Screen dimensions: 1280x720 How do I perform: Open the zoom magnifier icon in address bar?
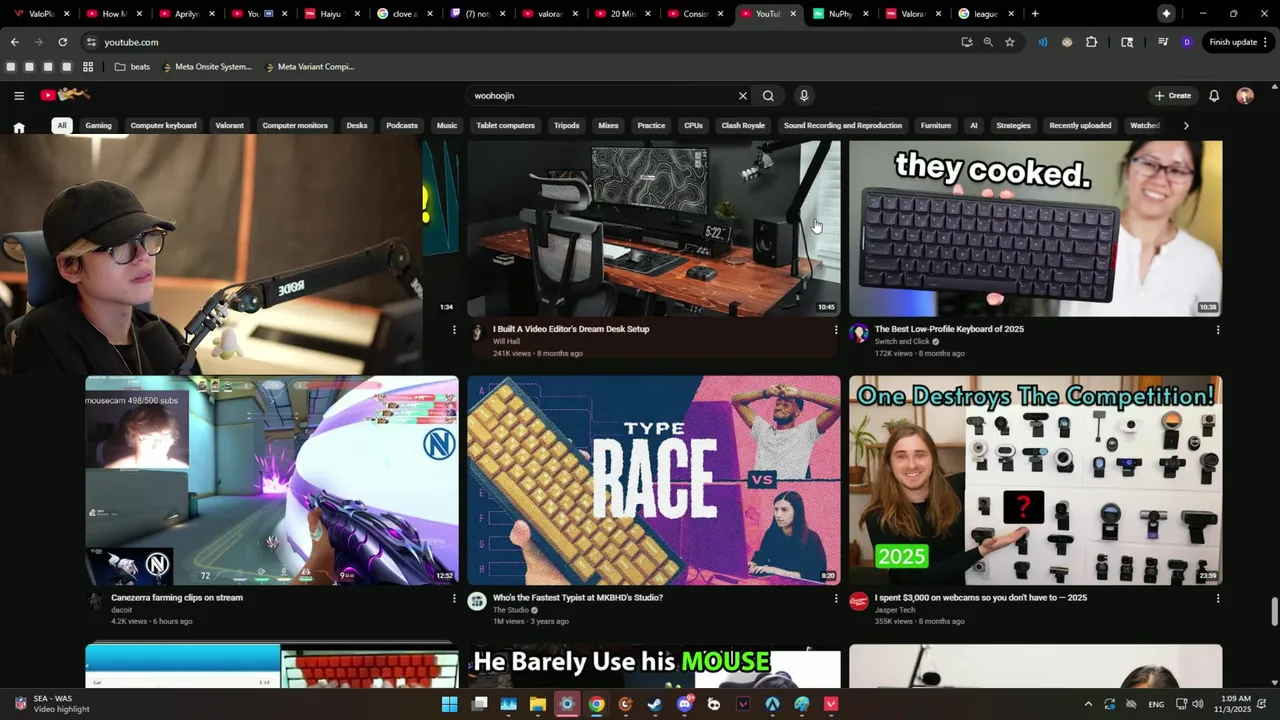[x=988, y=42]
